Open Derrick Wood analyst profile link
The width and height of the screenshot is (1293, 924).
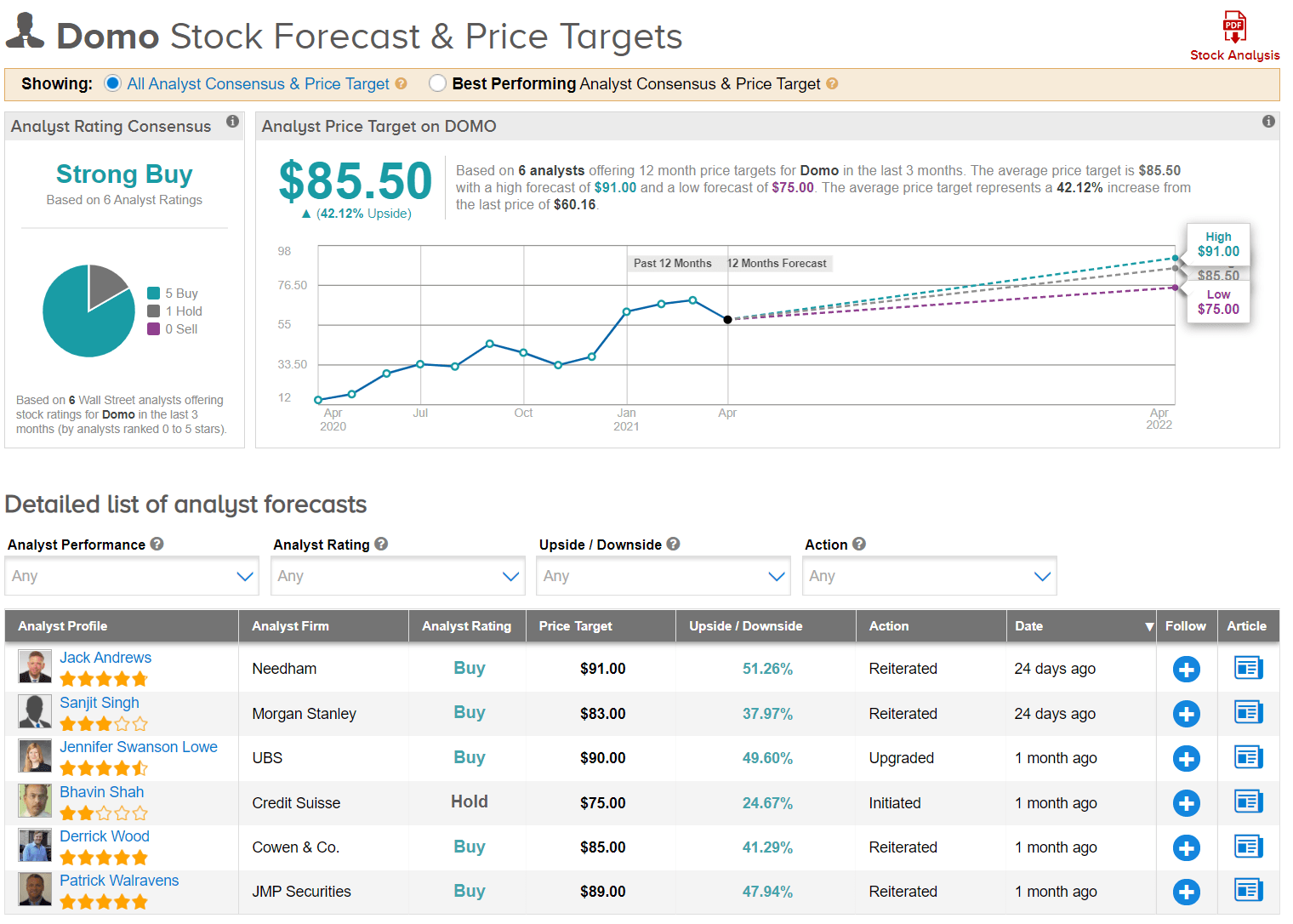click(105, 836)
